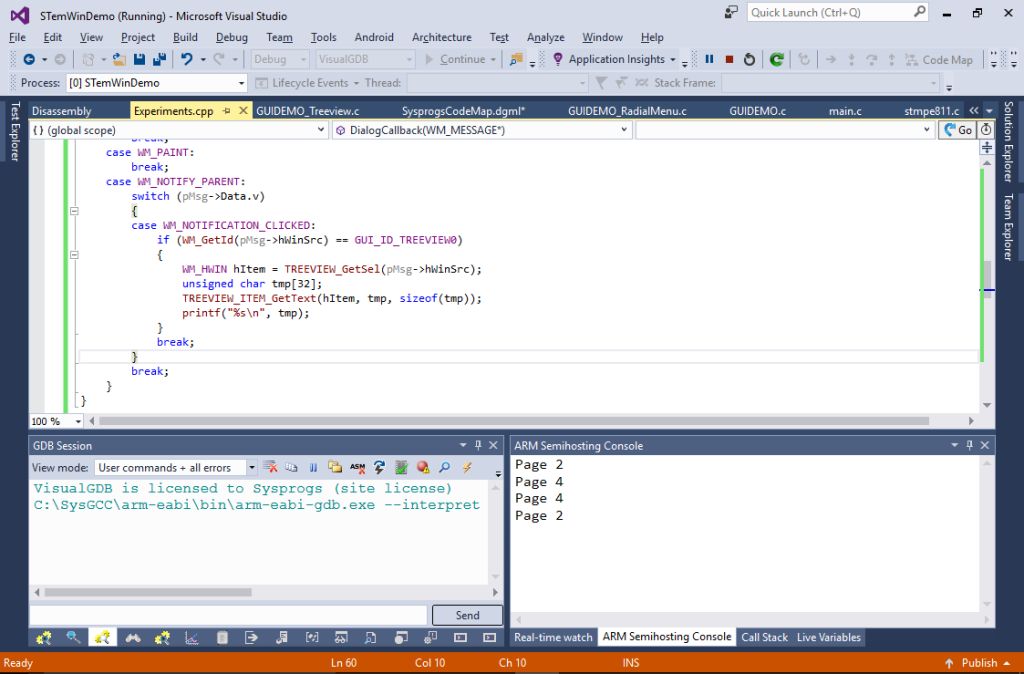
Task: Open the DialogCallback(WM_MESSAGE*) member dropdown
Action: pos(480,129)
